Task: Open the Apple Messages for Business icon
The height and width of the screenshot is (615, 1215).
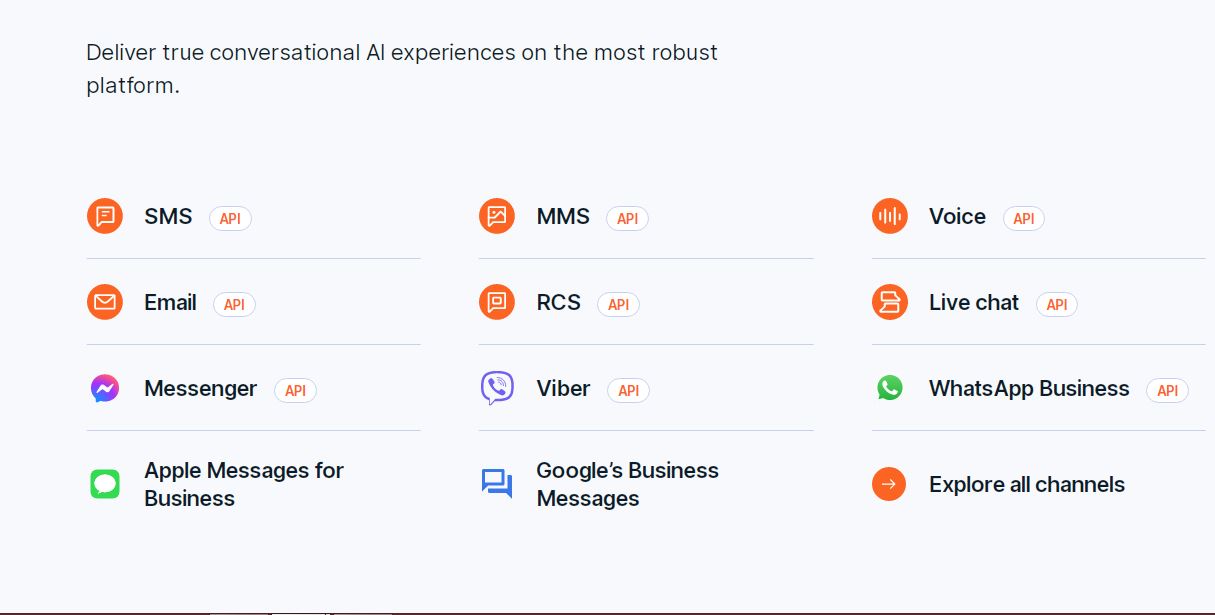Action: 104,484
